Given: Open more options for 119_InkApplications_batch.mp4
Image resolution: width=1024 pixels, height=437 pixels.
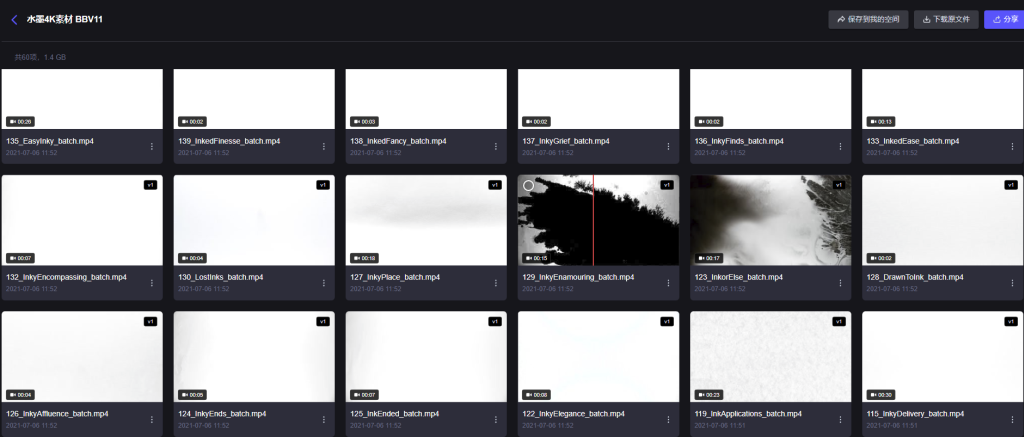Looking at the screenshot, I should tap(840, 419).
